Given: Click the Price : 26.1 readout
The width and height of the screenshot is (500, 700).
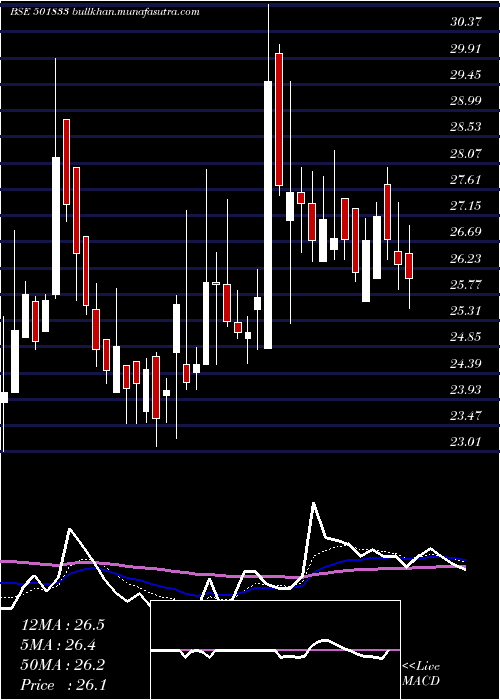Looking at the screenshot, I should click(x=64, y=684).
